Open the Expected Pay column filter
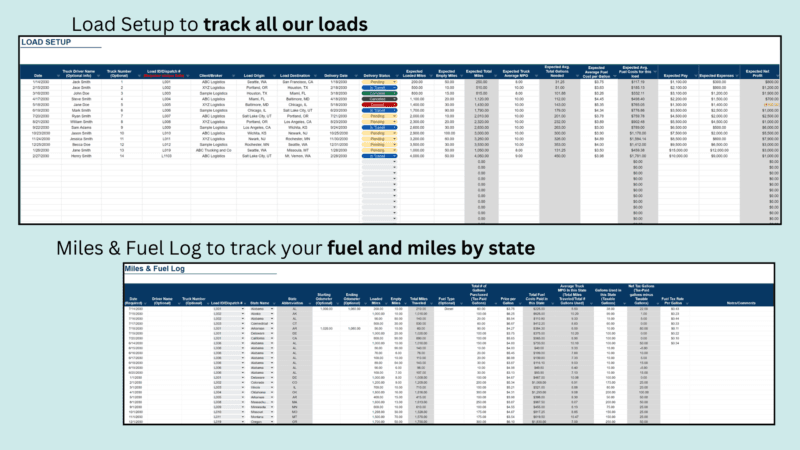The height and width of the screenshot is (450, 800). coord(695,76)
